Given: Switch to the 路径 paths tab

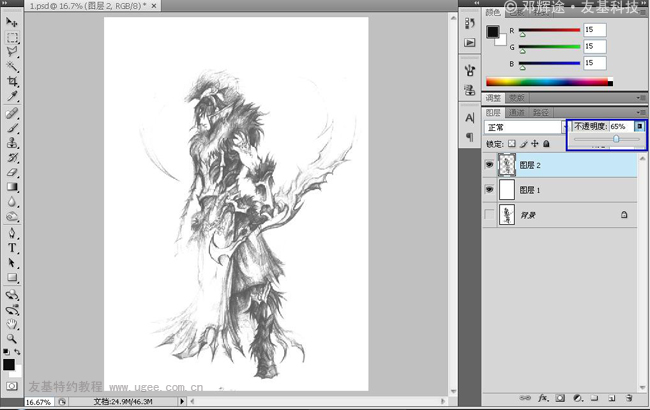Looking at the screenshot, I should click(x=541, y=113).
